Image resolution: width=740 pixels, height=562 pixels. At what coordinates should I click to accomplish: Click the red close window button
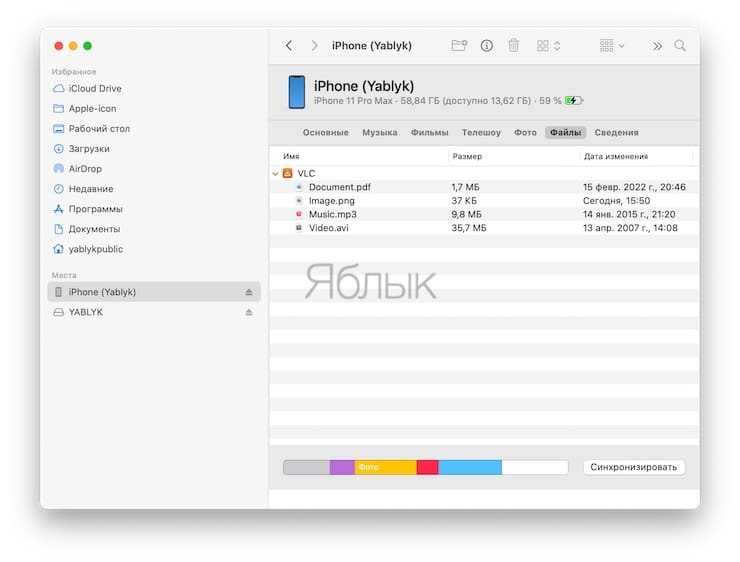pos(59,46)
